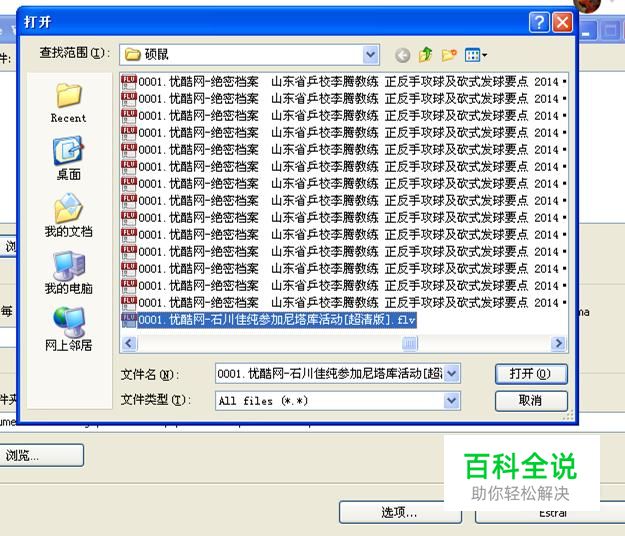Open the view menu icon
The height and width of the screenshot is (536, 625).
476,55
